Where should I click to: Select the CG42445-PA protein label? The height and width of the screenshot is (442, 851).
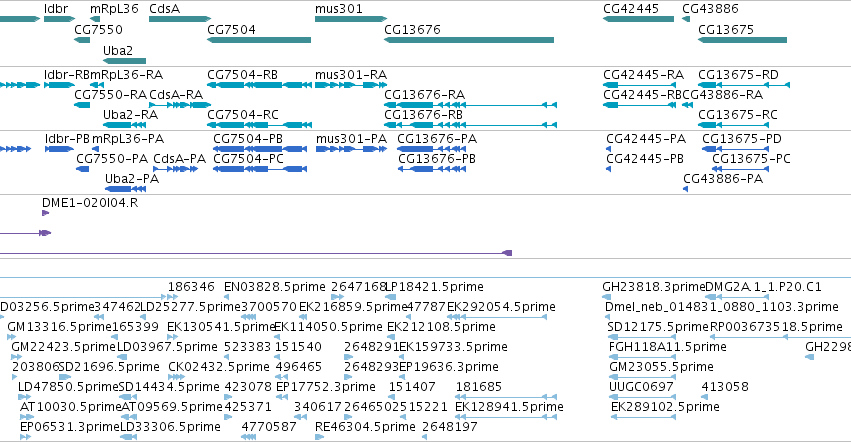(x=646, y=138)
